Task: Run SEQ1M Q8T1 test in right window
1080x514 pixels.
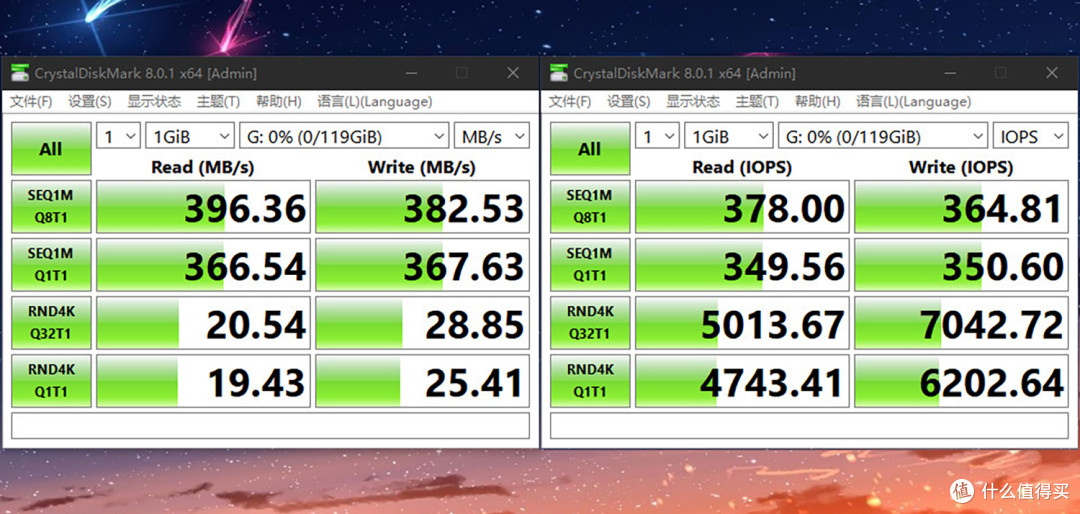Action: point(590,207)
